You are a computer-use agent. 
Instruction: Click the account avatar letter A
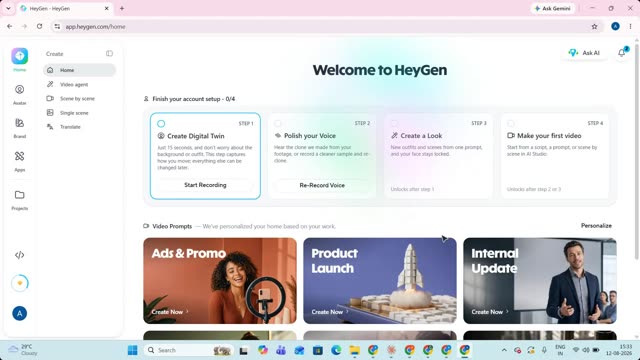pyautogui.click(x=20, y=313)
